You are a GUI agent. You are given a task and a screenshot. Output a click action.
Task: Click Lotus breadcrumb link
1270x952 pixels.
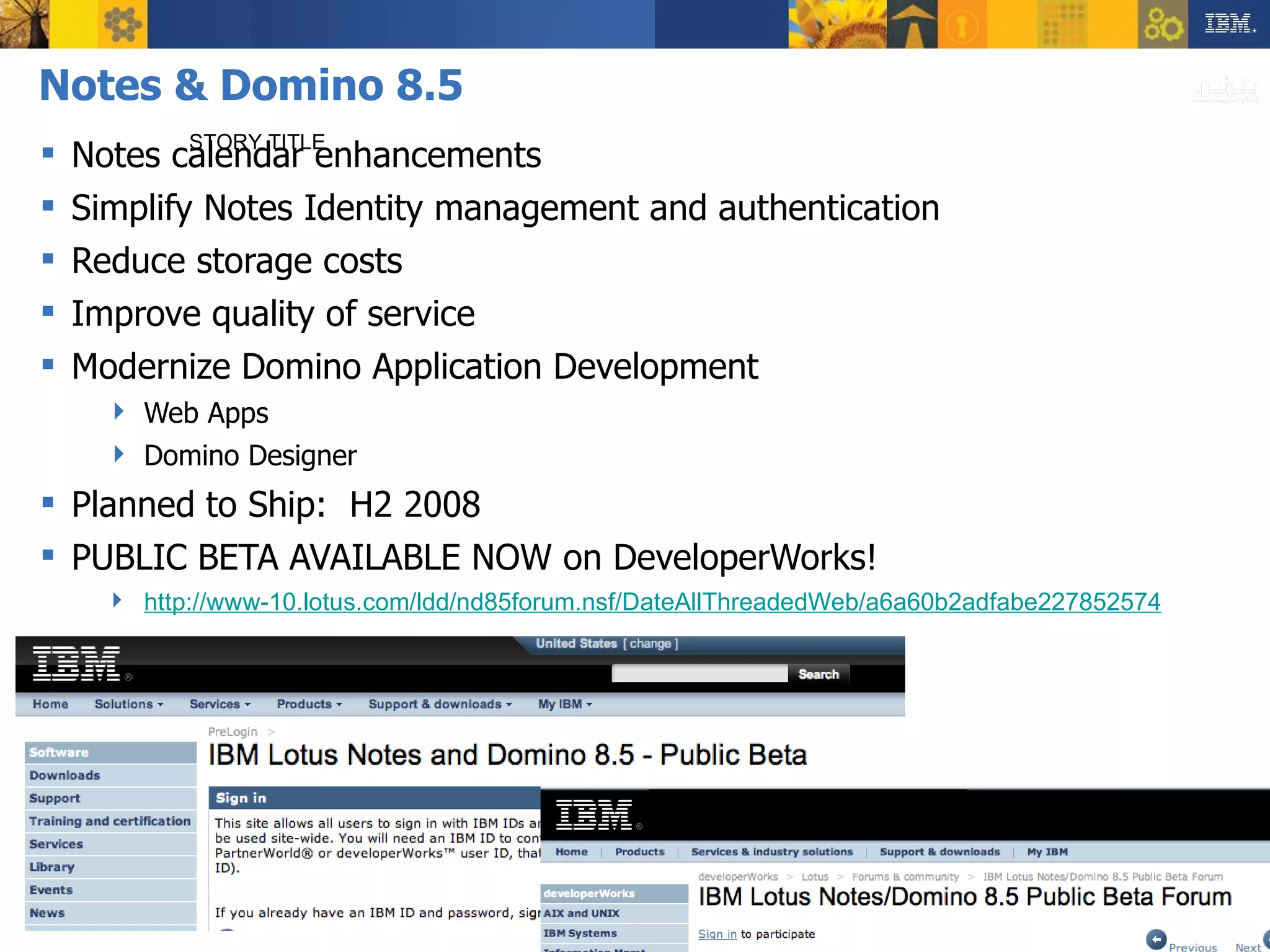click(x=815, y=876)
